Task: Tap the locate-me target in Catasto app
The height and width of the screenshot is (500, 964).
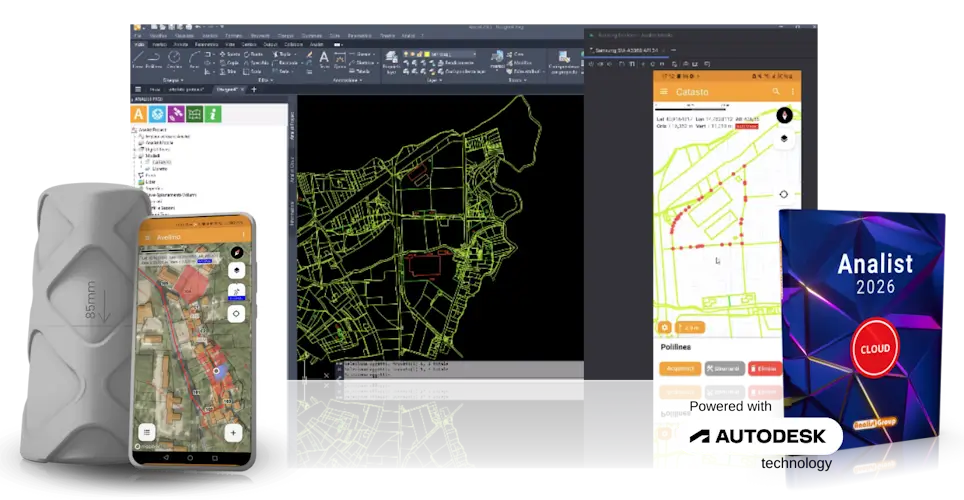Action: [783, 194]
